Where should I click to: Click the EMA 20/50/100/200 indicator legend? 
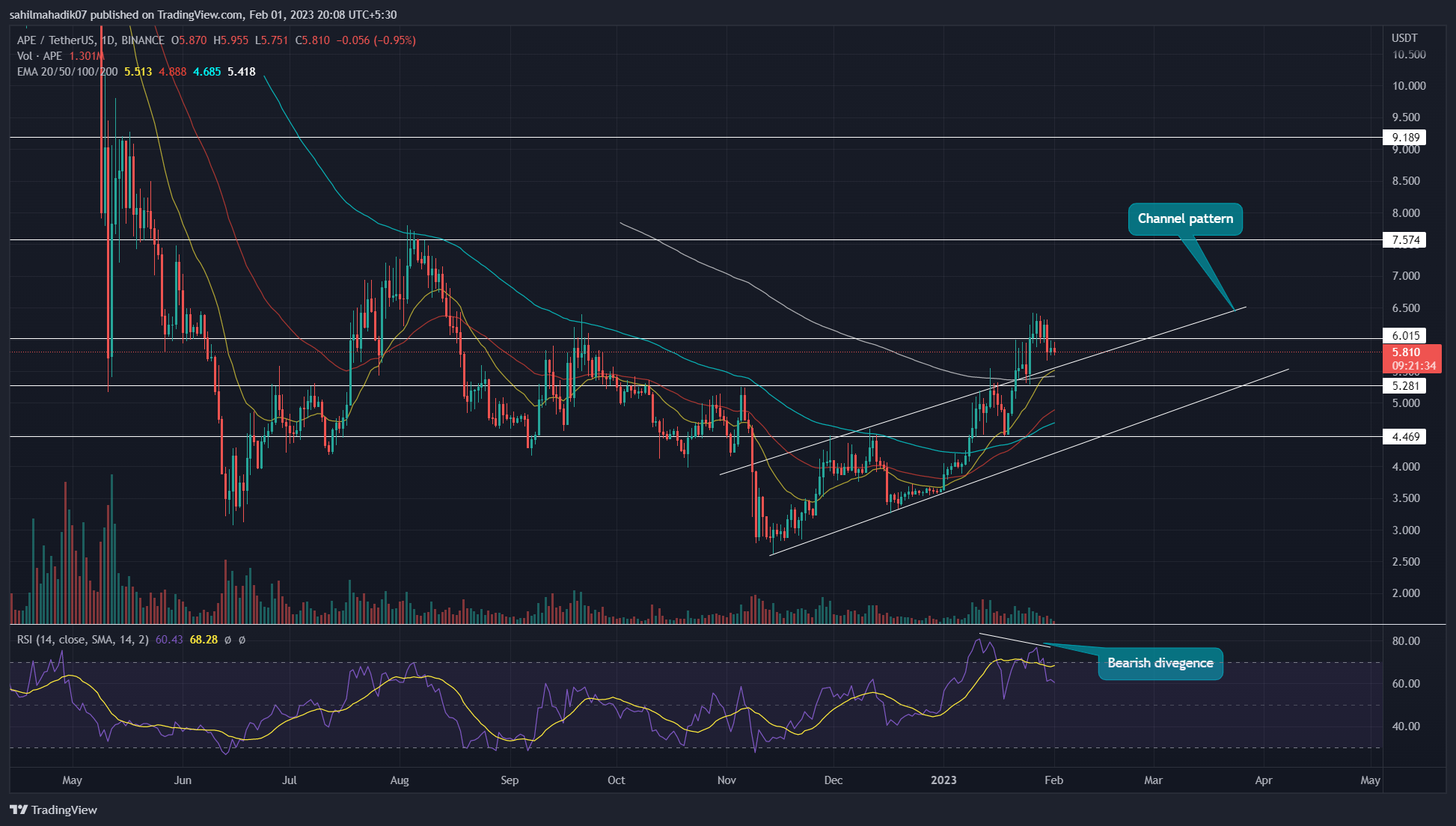pos(67,72)
